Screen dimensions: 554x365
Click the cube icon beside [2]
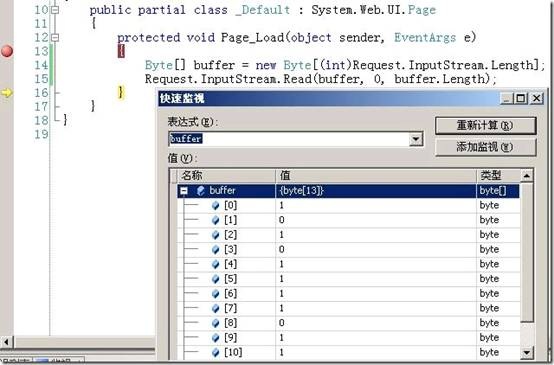pyautogui.click(x=216, y=235)
